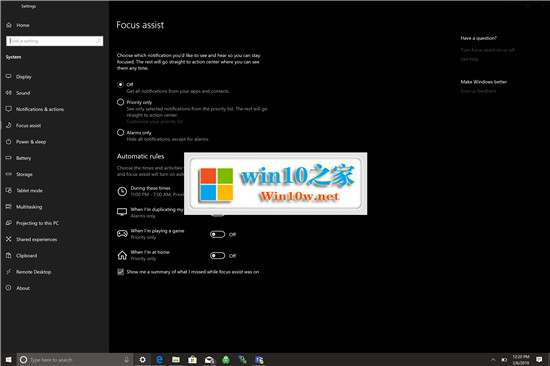This screenshot has height=366, width=550.
Task: Open the When I'm at home rule
Action: coord(143,255)
